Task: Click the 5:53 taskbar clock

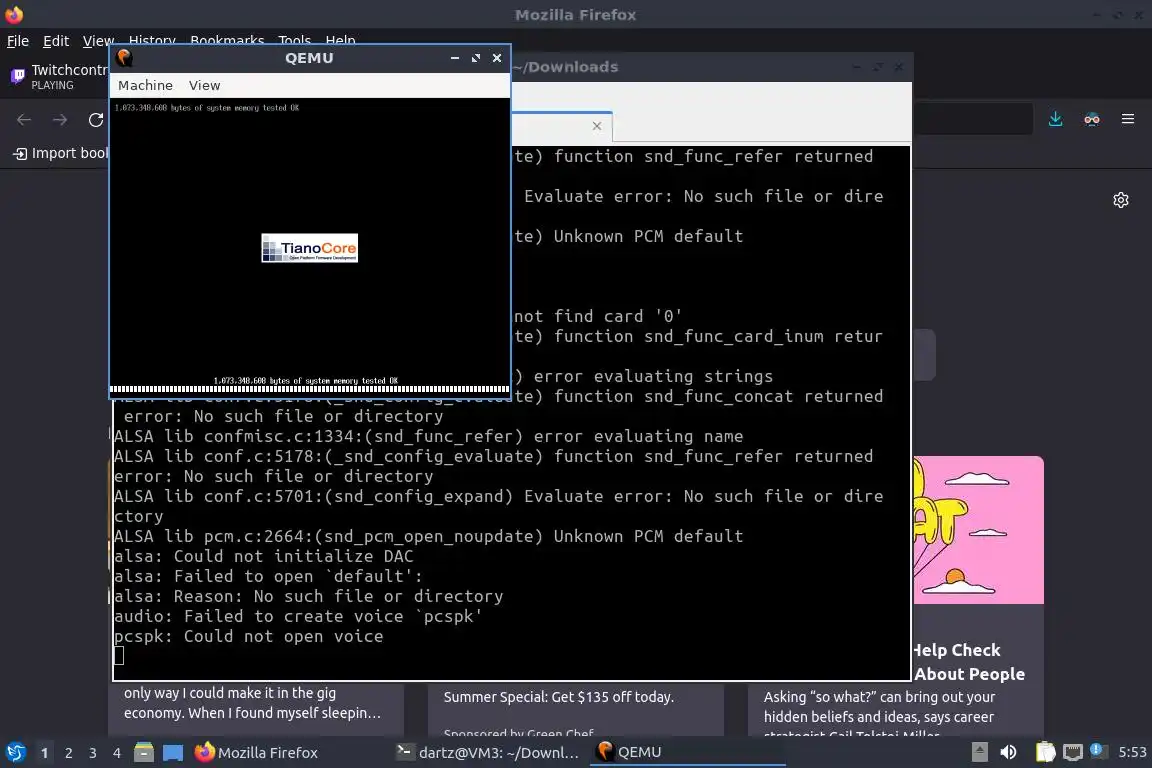Action: [1132, 752]
